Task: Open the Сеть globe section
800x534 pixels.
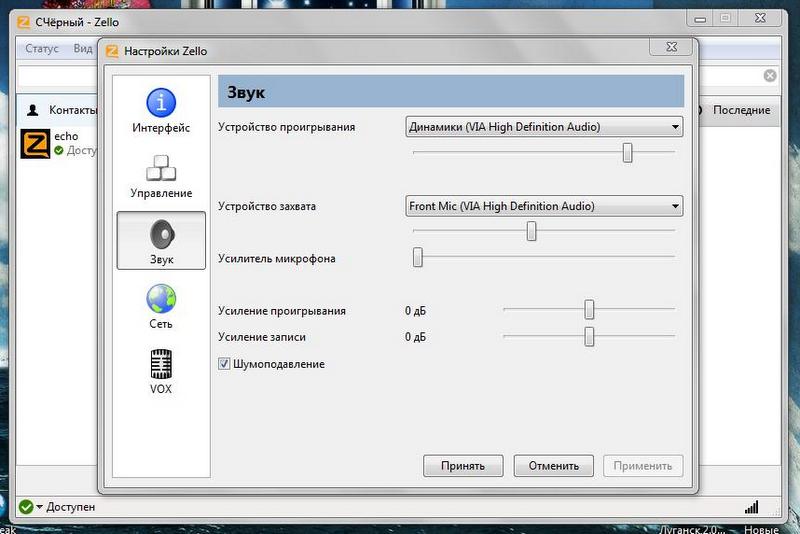Action: [x=161, y=307]
